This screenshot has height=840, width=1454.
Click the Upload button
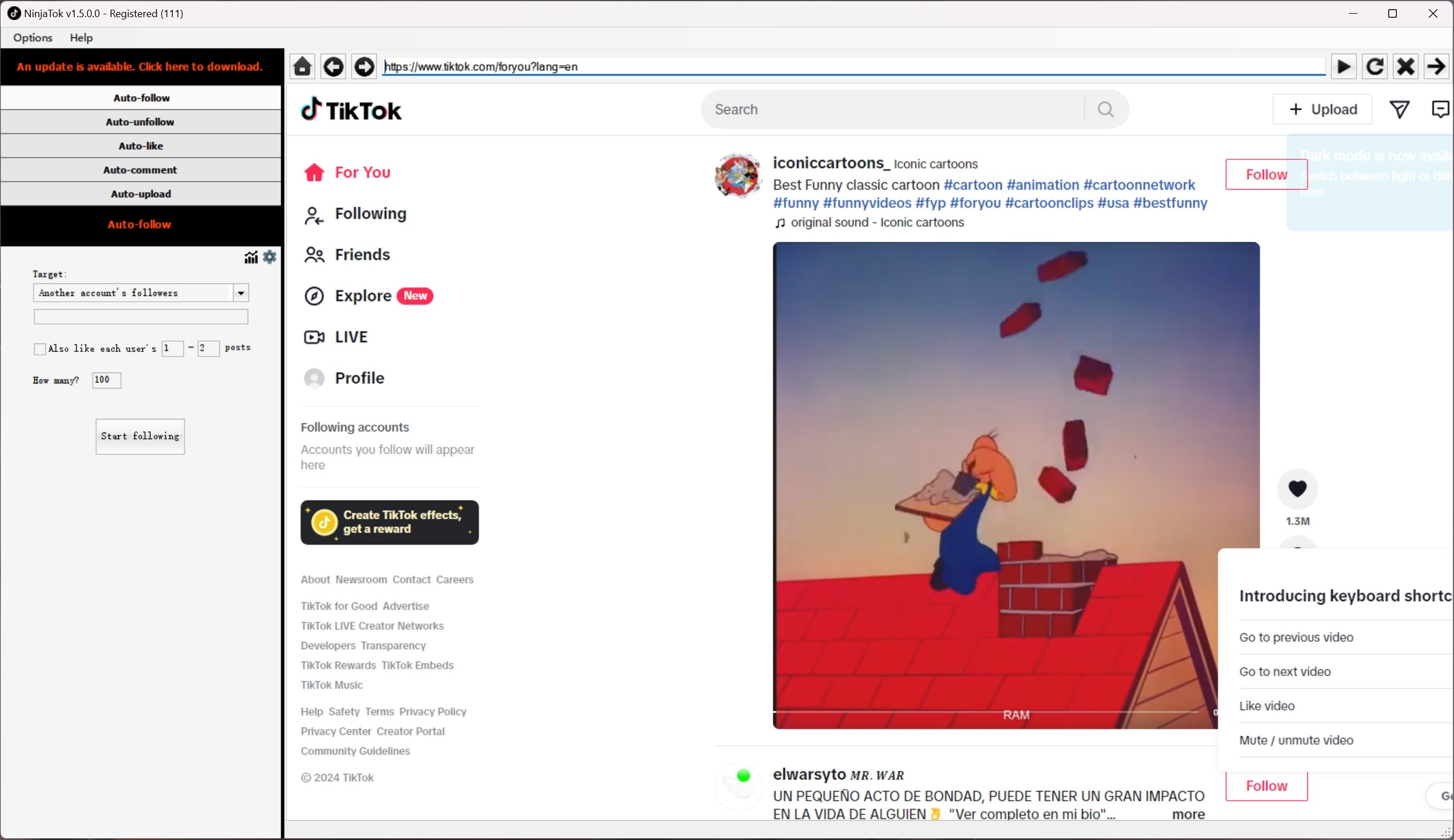tap(1323, 109)
